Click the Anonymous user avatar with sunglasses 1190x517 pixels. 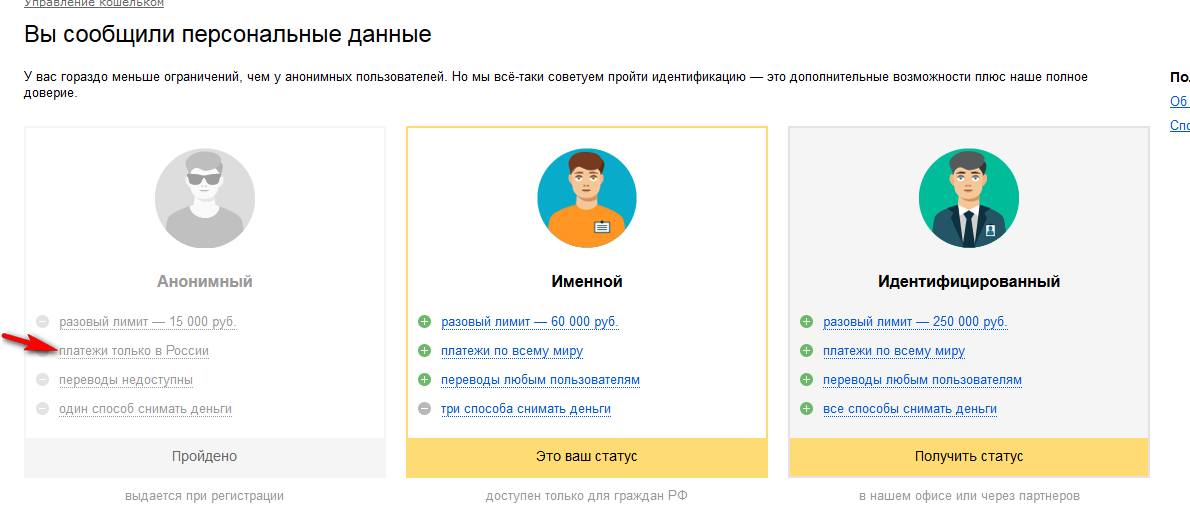point(204,198)
